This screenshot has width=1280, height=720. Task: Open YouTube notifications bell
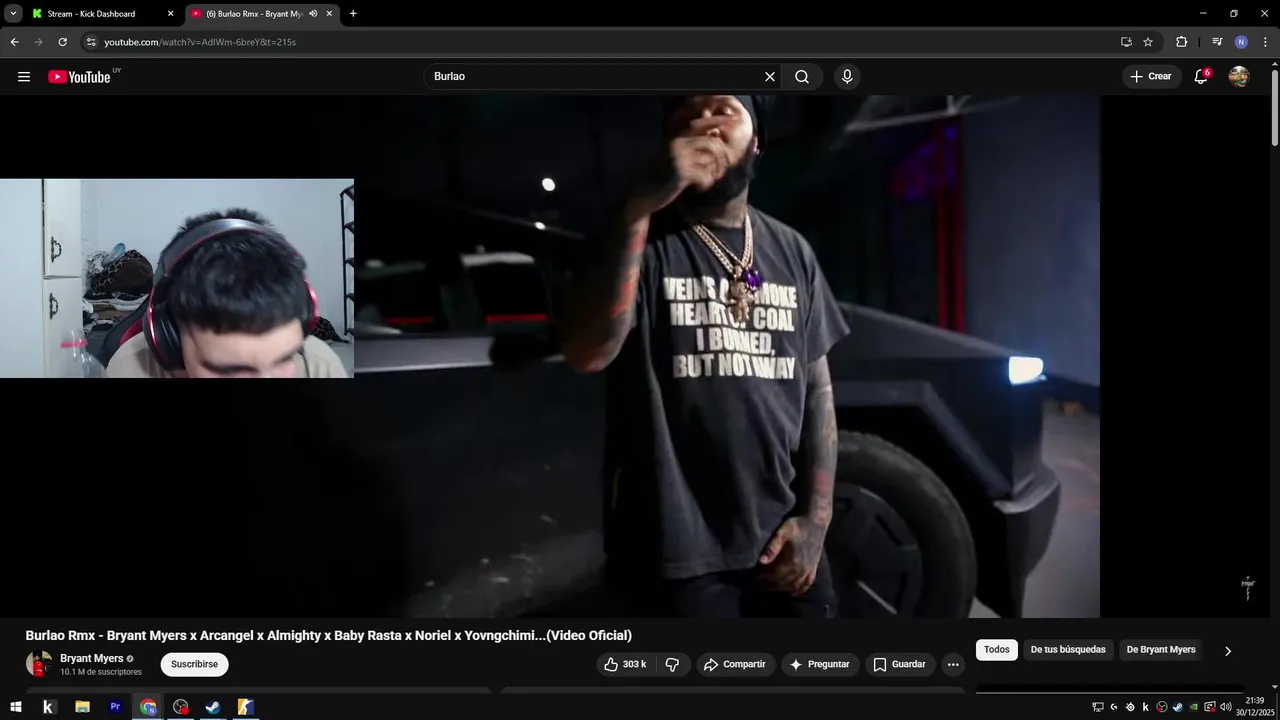click(x=1202, y=76)
